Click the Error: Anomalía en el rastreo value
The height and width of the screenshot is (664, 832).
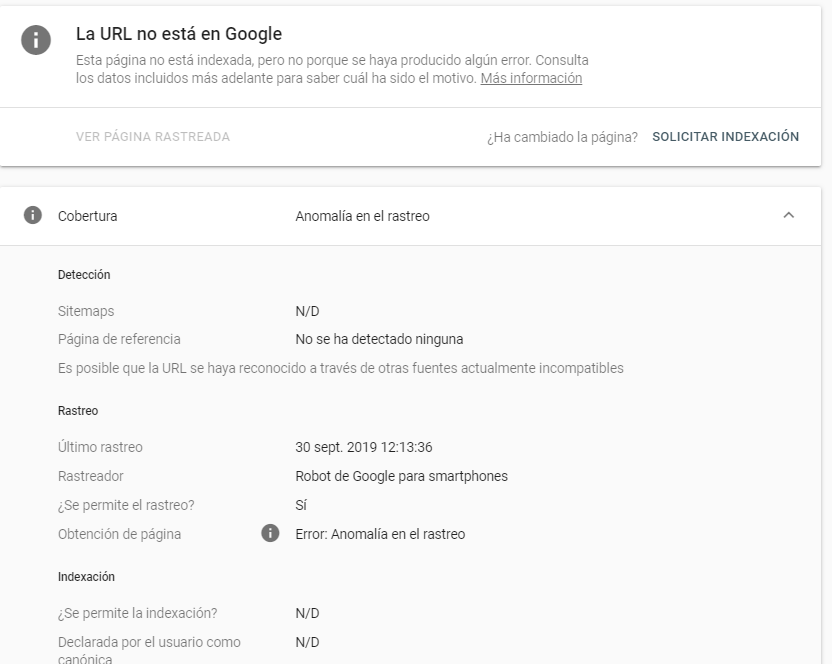click(380, 534)
